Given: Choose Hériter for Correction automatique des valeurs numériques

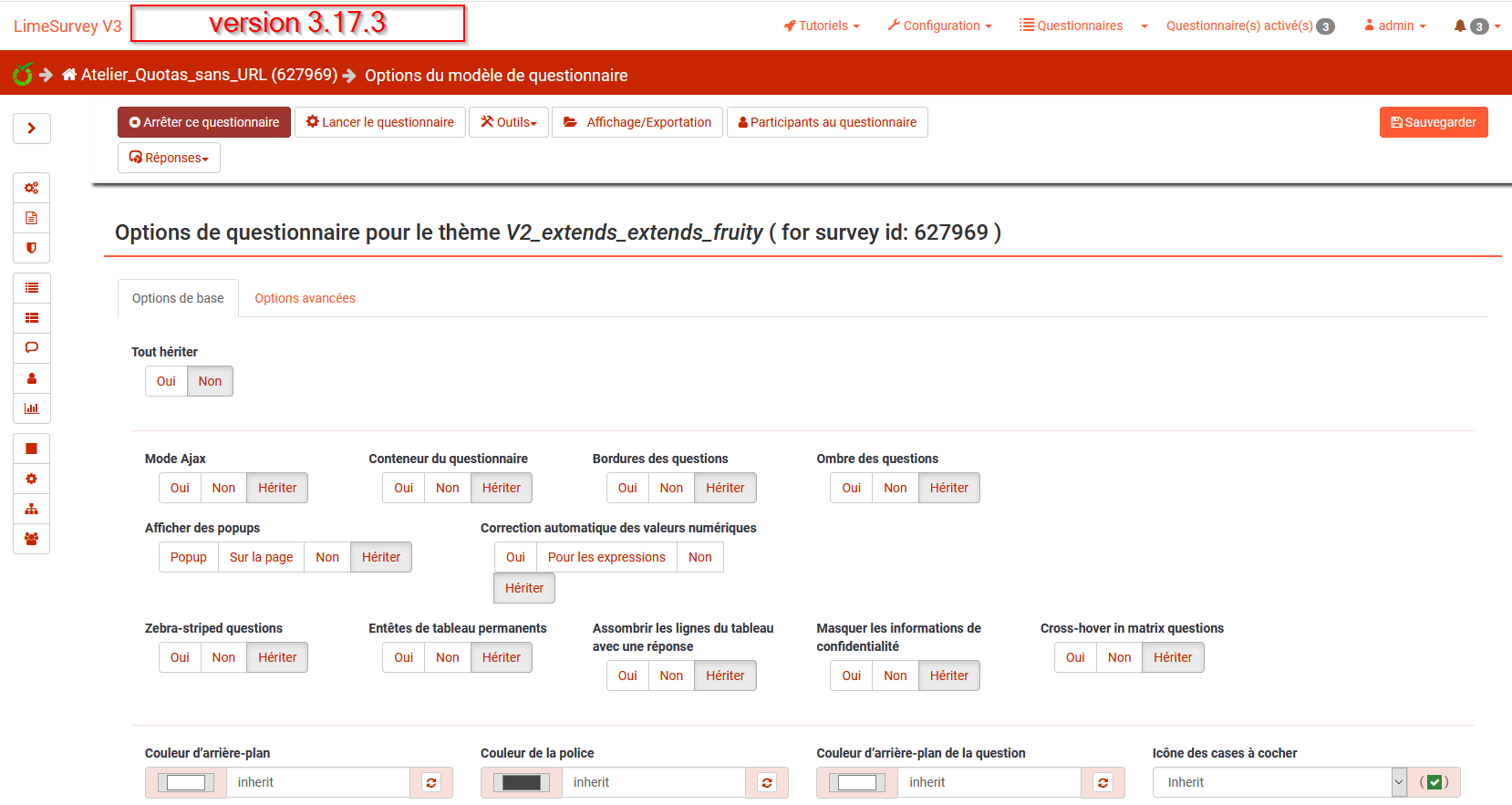Looking at the screenshot, I should (x=524, y=588).
